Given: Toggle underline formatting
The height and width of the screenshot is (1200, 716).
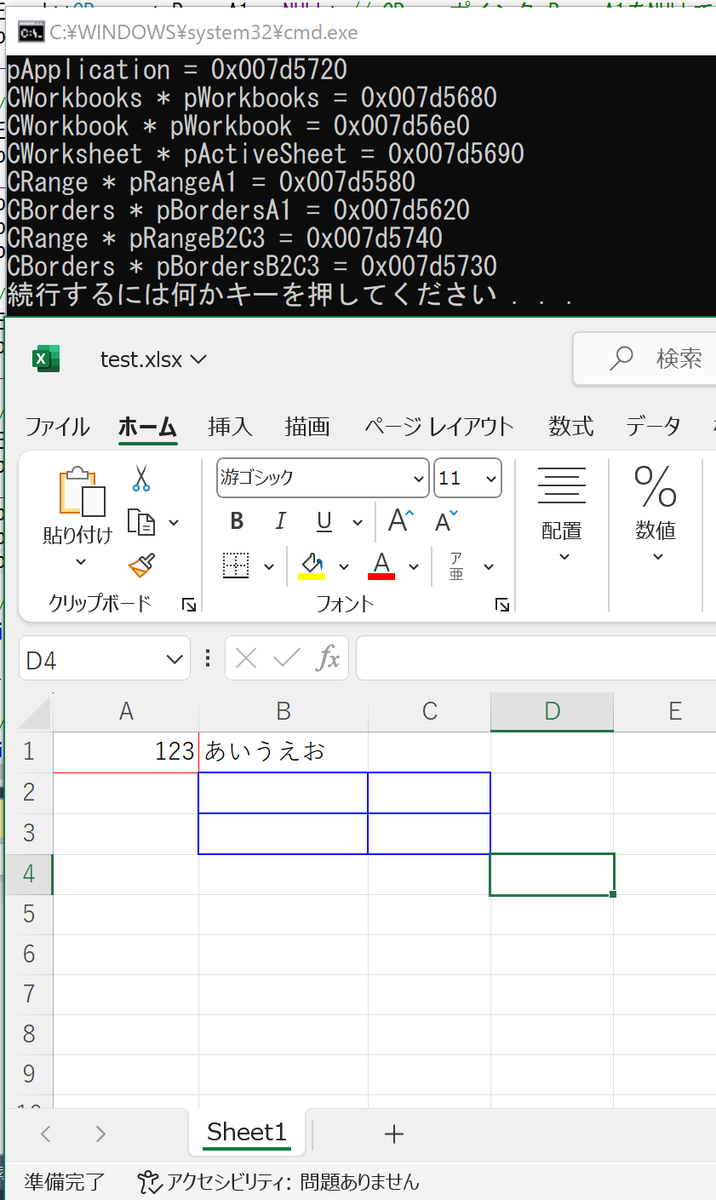Looking at the screenshot, I should (324, 521).
